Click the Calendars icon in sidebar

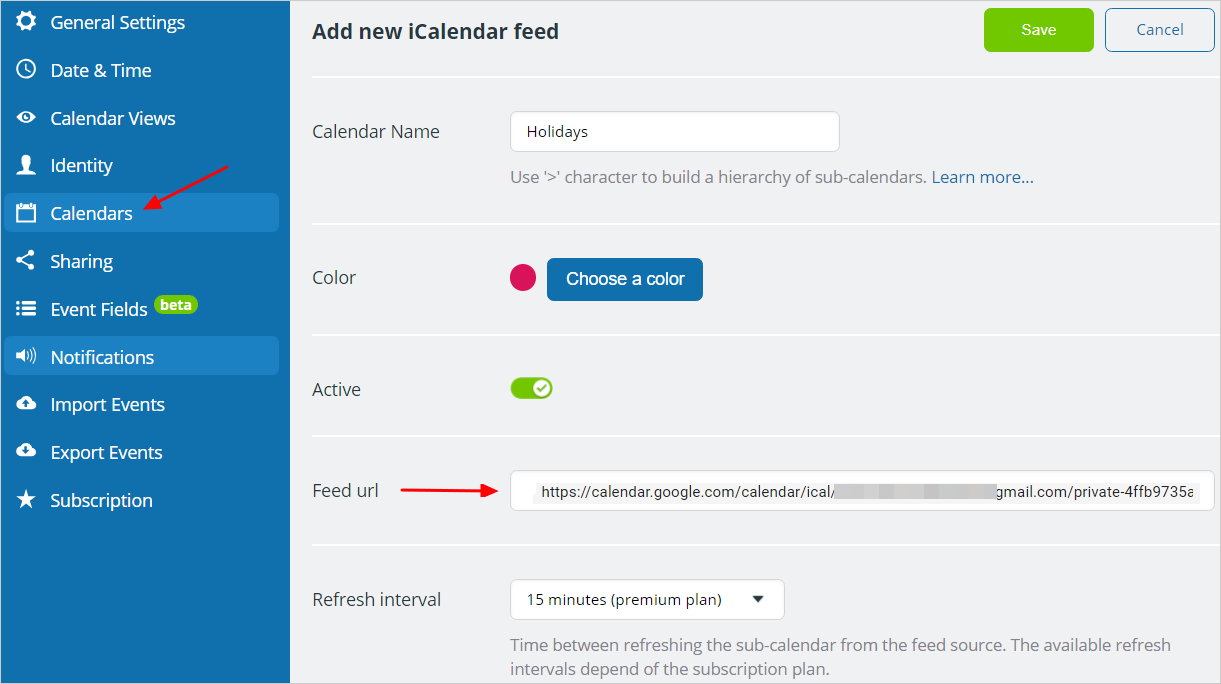26,213
